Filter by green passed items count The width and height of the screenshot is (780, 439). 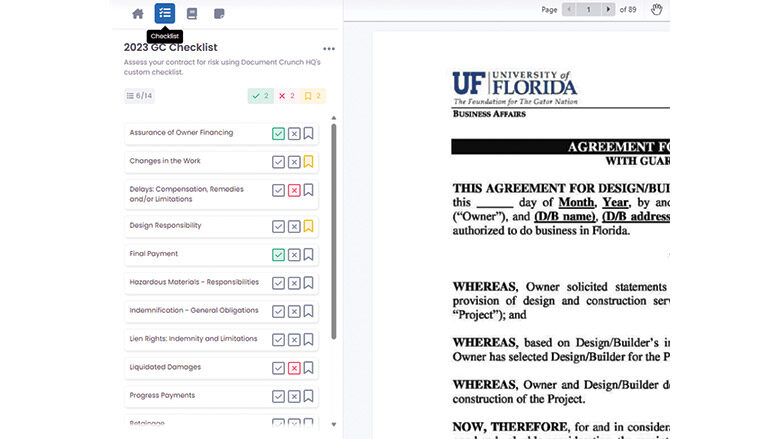point(260,96)
